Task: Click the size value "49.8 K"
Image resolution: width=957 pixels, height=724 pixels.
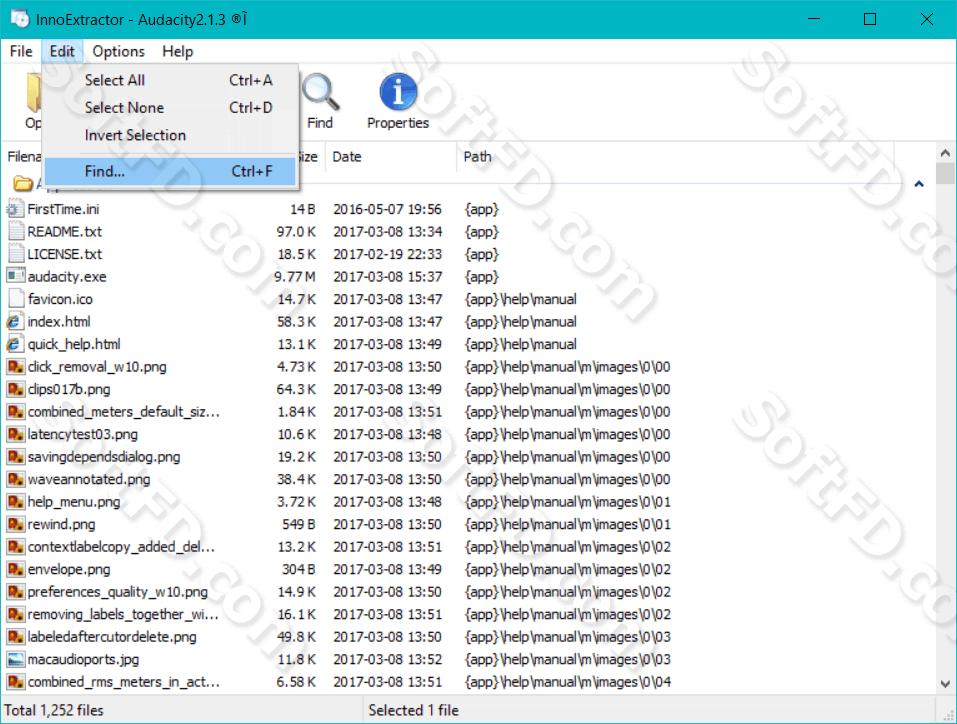Action: pos(296,637)
